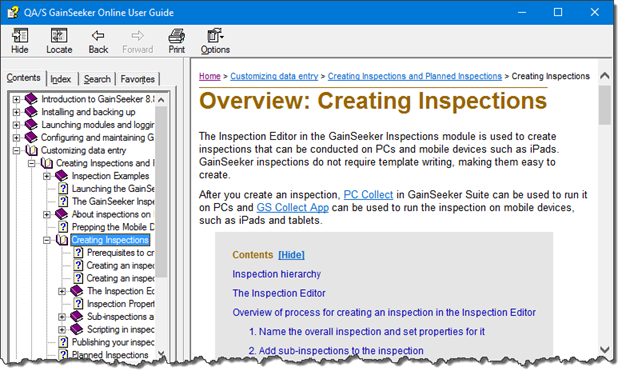Viewport: 622px width, 371px height.
Task: Click the open book icon beside Creating Inspections
Action: pyautogui.click(x=62, y=240)
